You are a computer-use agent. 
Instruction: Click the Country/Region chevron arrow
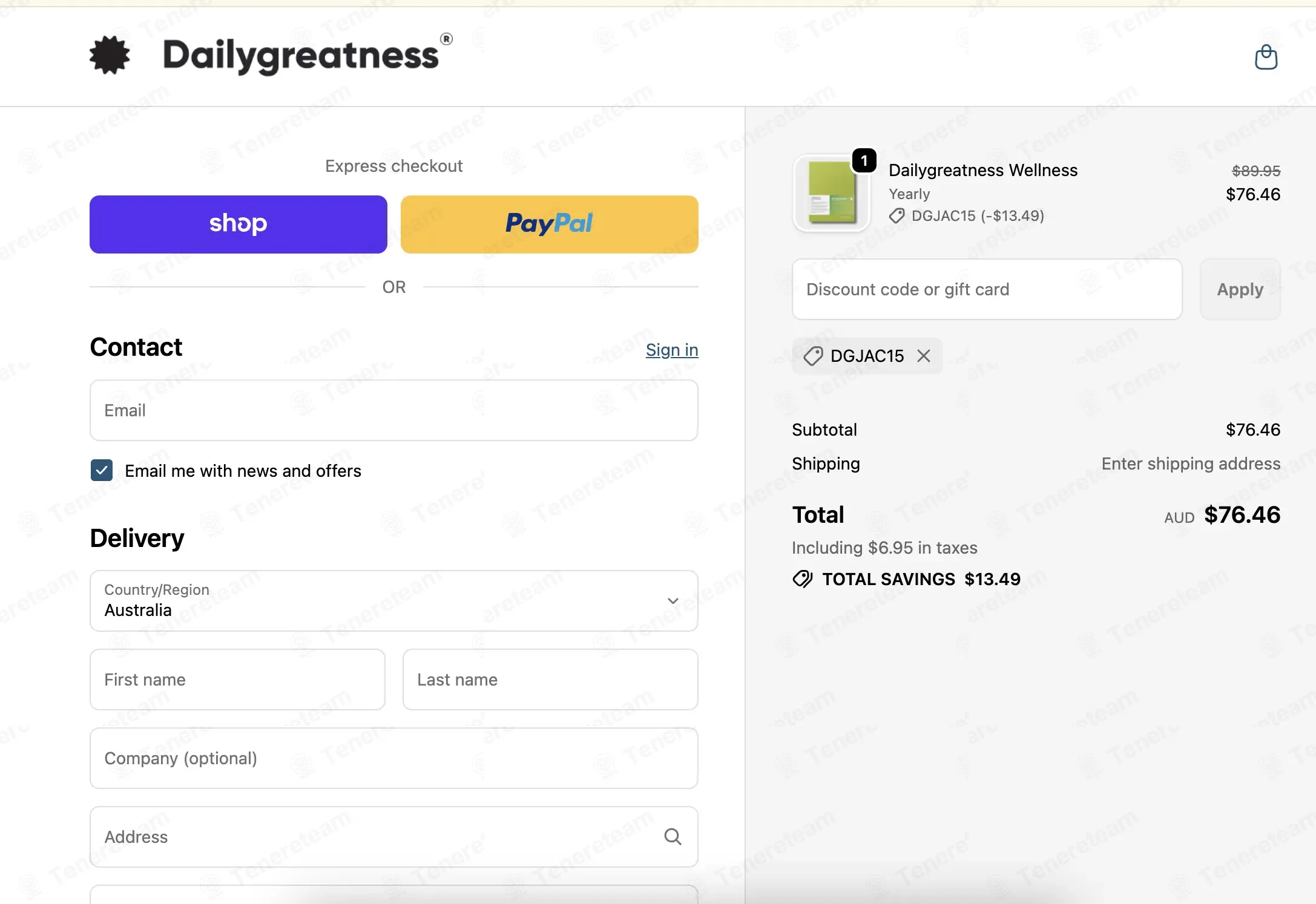(673, 601)
